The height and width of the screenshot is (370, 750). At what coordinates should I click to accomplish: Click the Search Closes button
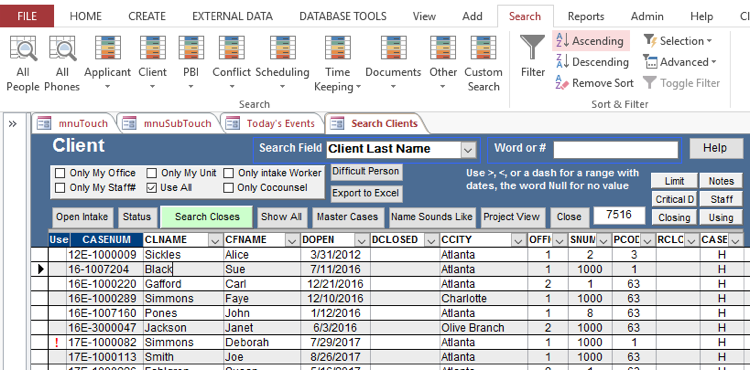(x=207, y=217)
